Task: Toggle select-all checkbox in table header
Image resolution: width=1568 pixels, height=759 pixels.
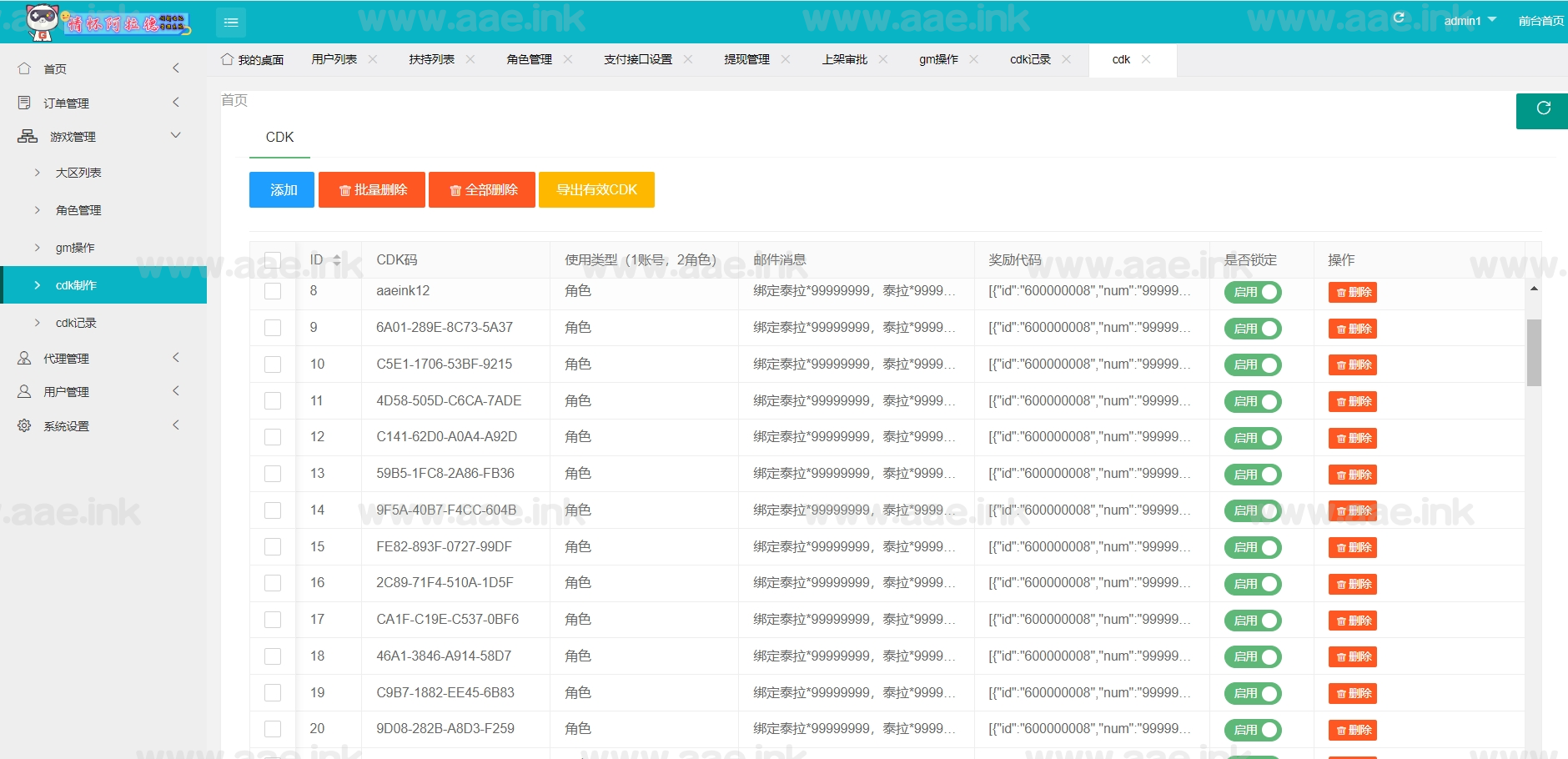Action: pos(273,260)
